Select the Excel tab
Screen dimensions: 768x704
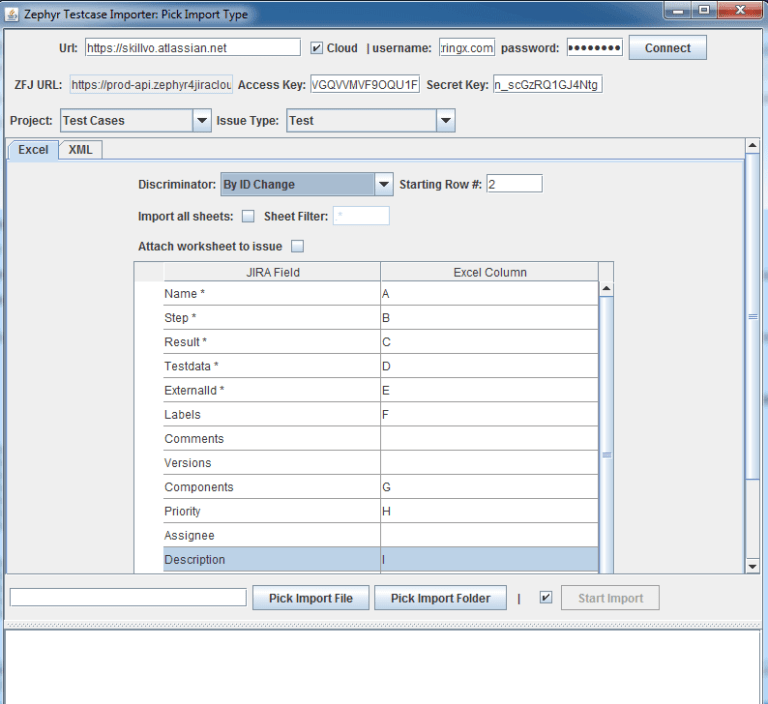(33, 150)
